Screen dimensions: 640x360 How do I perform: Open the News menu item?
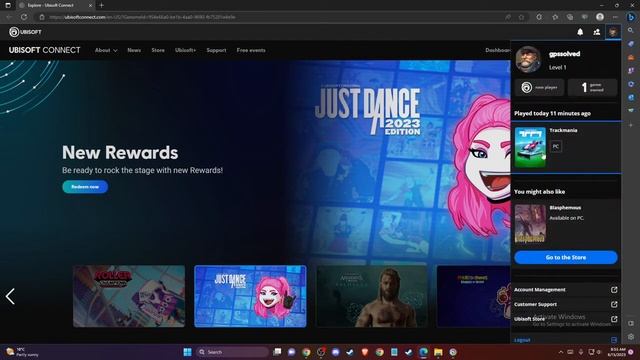134,50
